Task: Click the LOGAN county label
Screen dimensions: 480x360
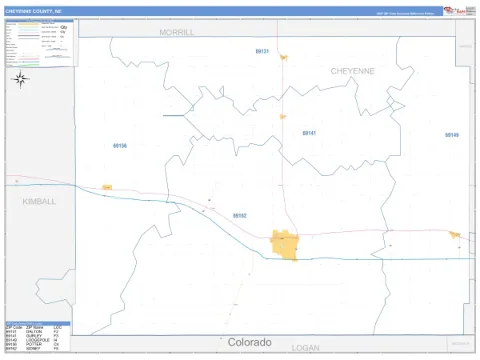Action: tap(305, 348)
